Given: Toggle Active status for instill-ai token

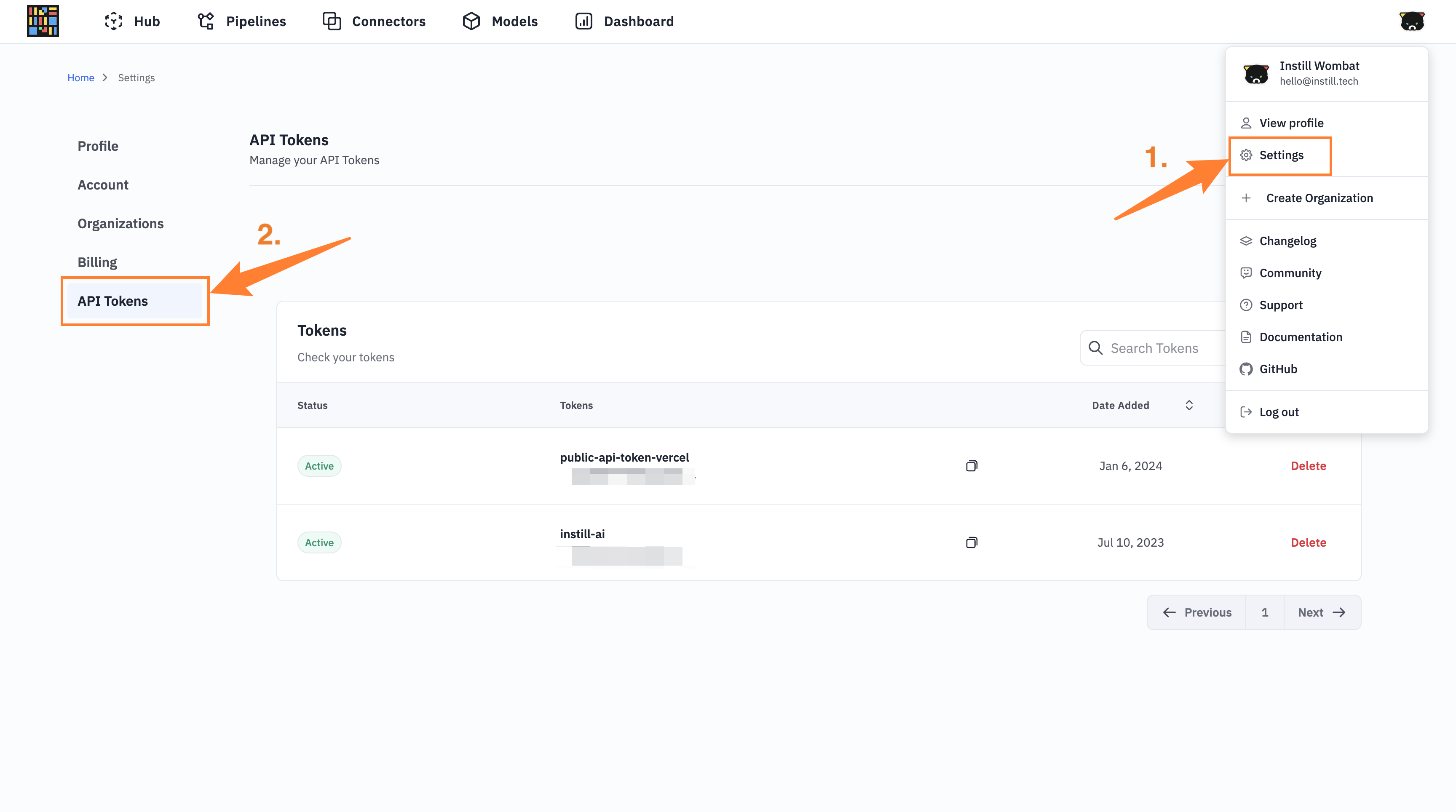Looking at the screenshot, I should pyautogui.click(x=318, y=541).
